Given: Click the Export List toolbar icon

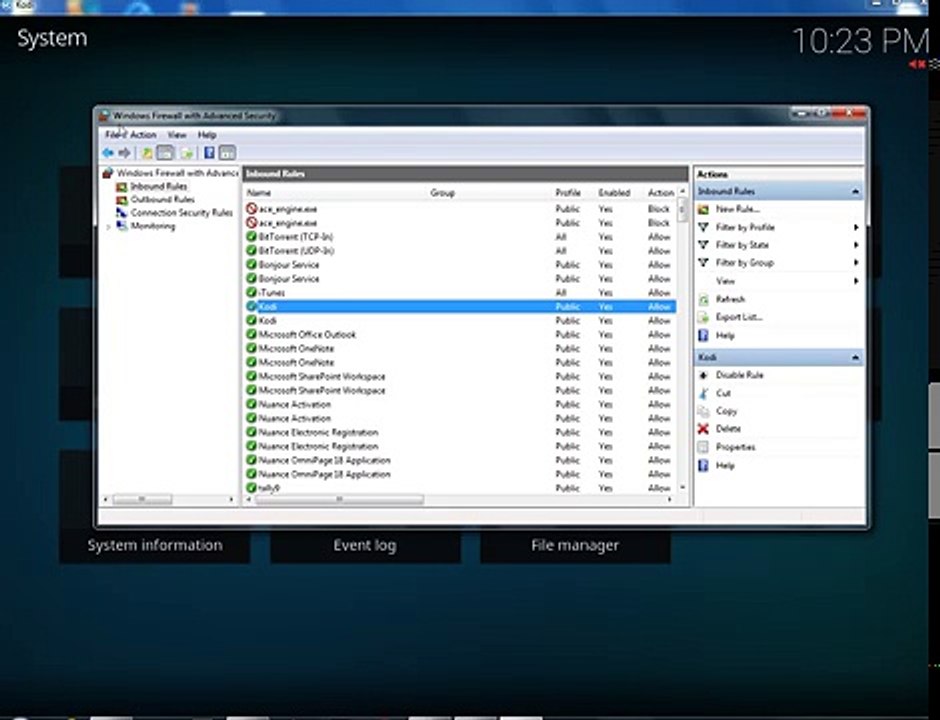Looking at the screenshot, I should pyautogui.click(x=187, y=153).
